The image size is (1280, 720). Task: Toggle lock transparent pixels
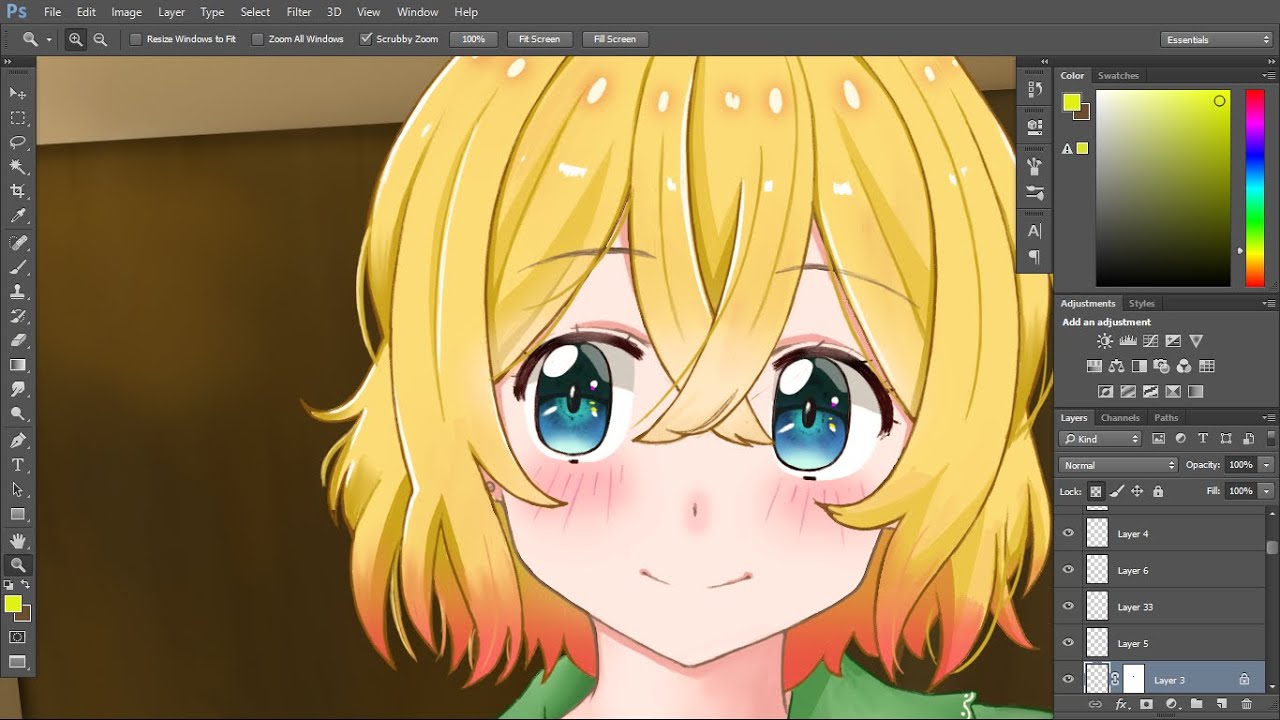click(x=1096, y=491)
